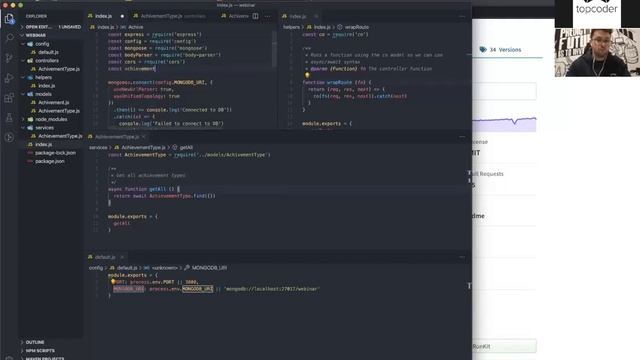This screenshot has height=360, width=640.
Task: Click the presenter webcam thumbnail
Action: point(597,53)
